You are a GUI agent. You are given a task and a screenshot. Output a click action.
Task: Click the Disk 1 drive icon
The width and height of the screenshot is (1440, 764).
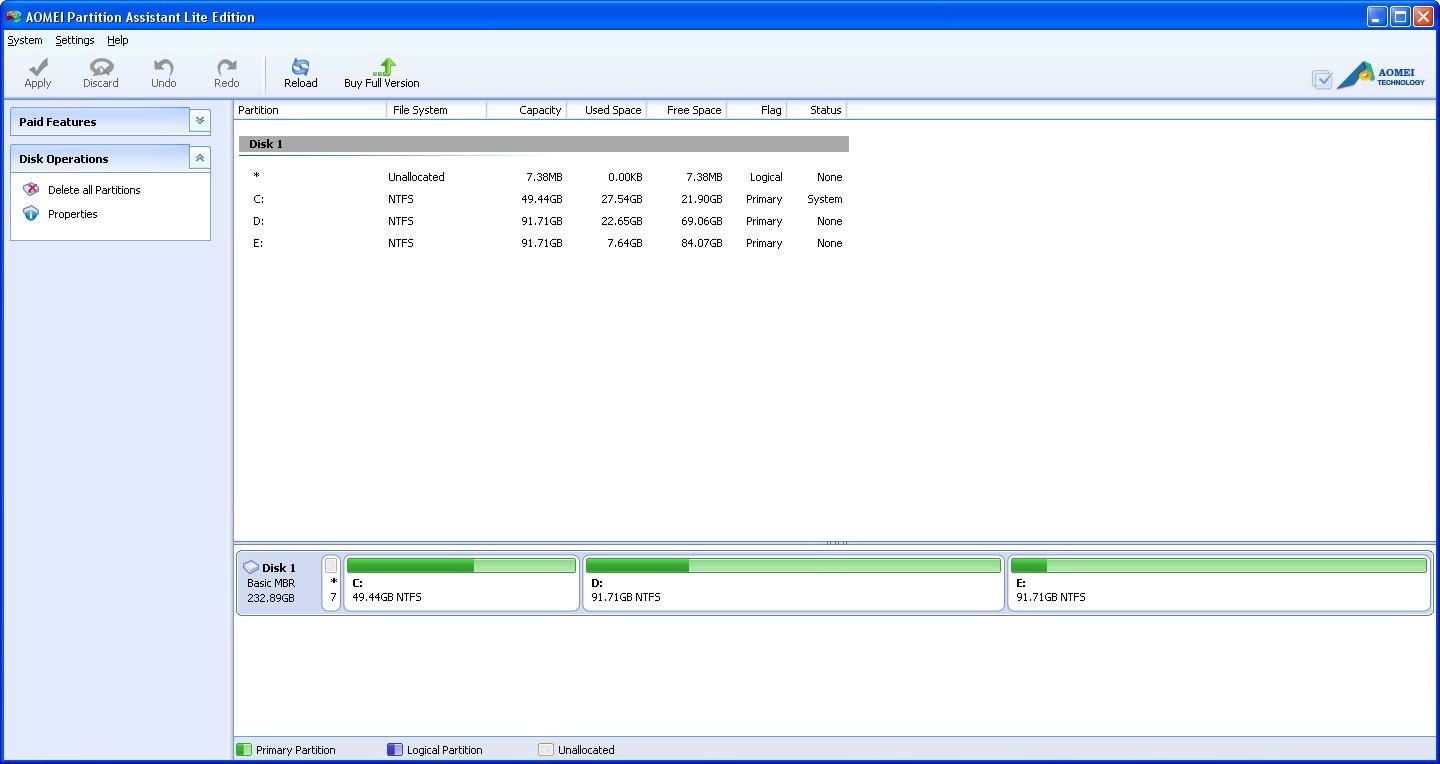pyautogui.click(x=251, y=567)
